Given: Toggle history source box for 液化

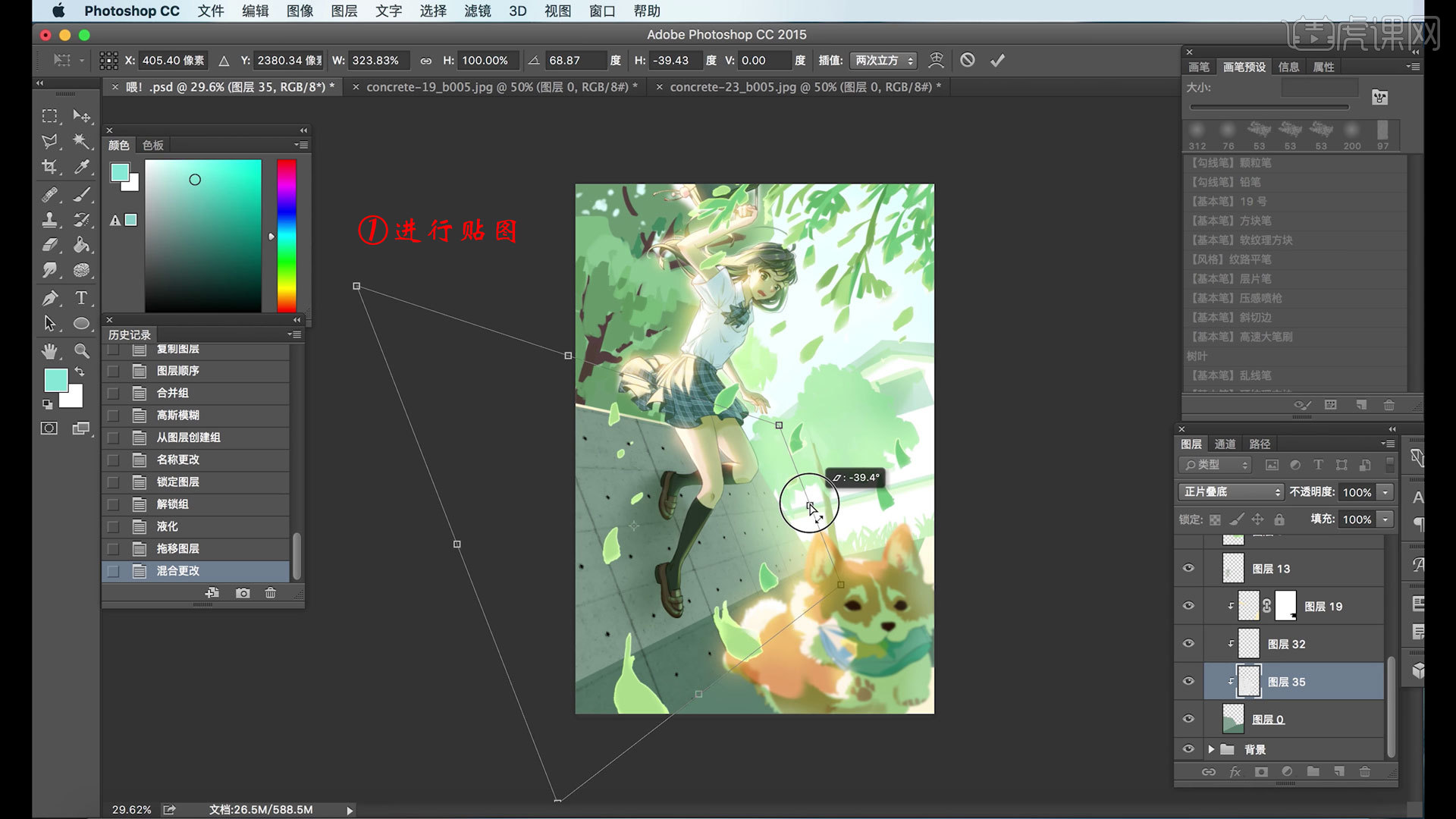Looking at the screenshot, I should 113,526.
